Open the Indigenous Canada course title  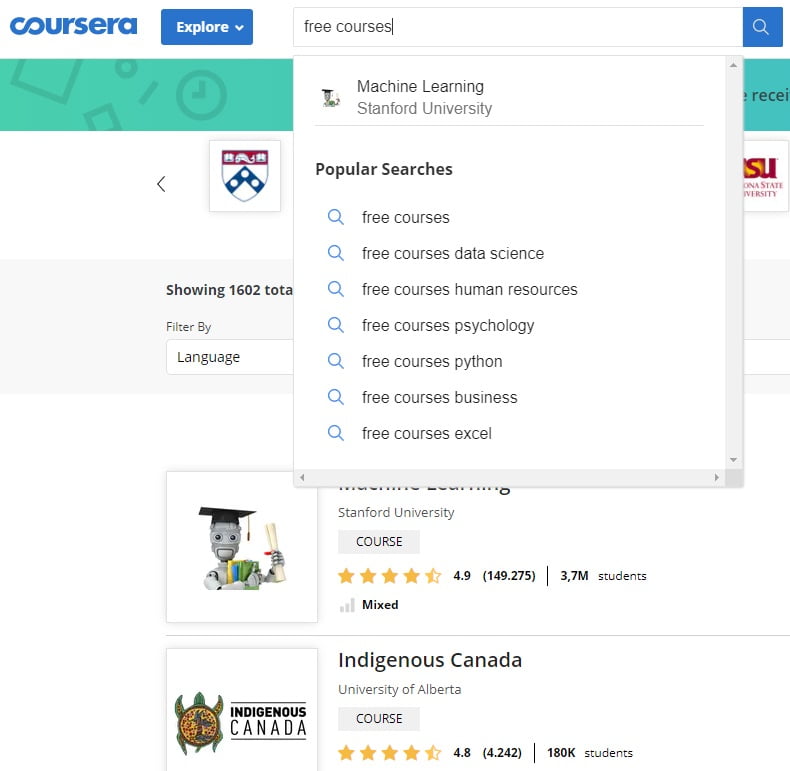click(430, 660)
